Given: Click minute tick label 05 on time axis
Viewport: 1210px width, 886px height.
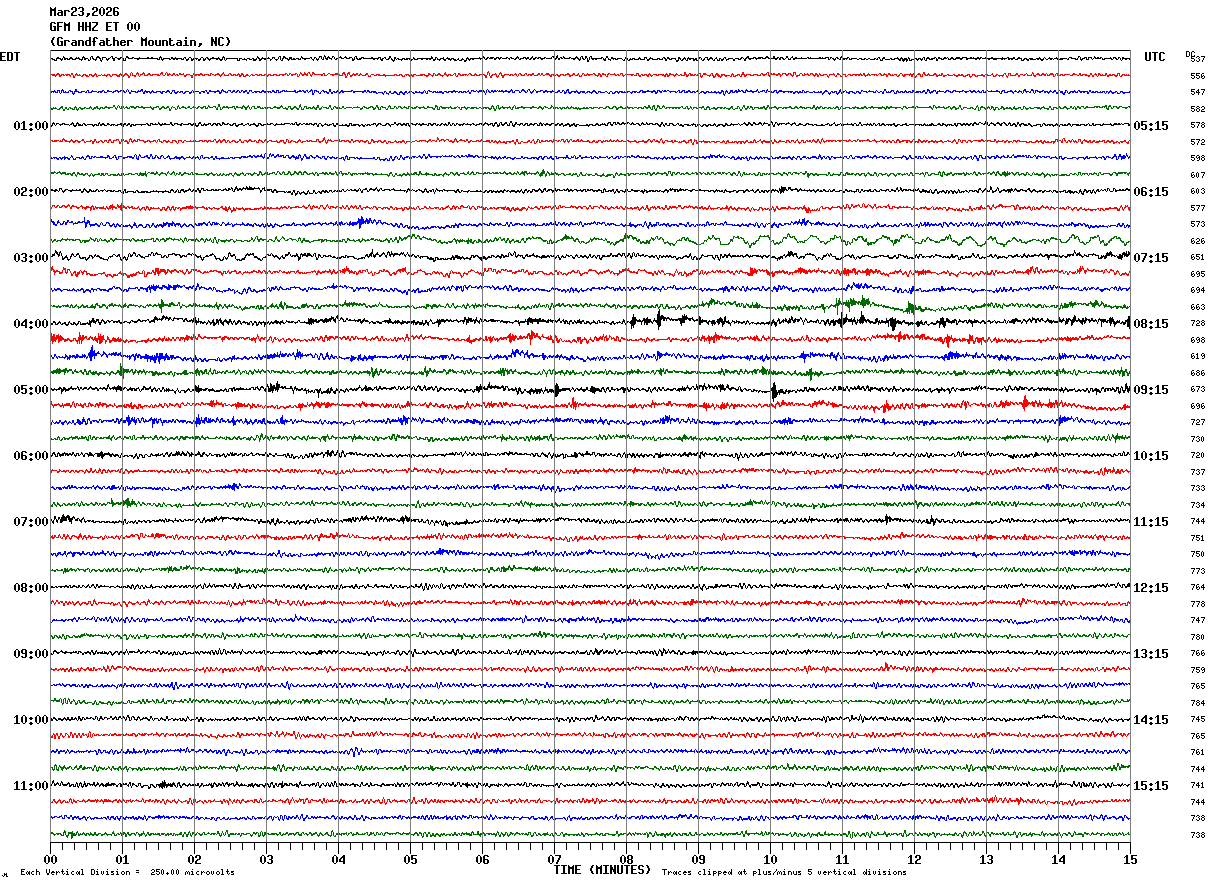Looking at the screenshot, I should click(410, 859).
